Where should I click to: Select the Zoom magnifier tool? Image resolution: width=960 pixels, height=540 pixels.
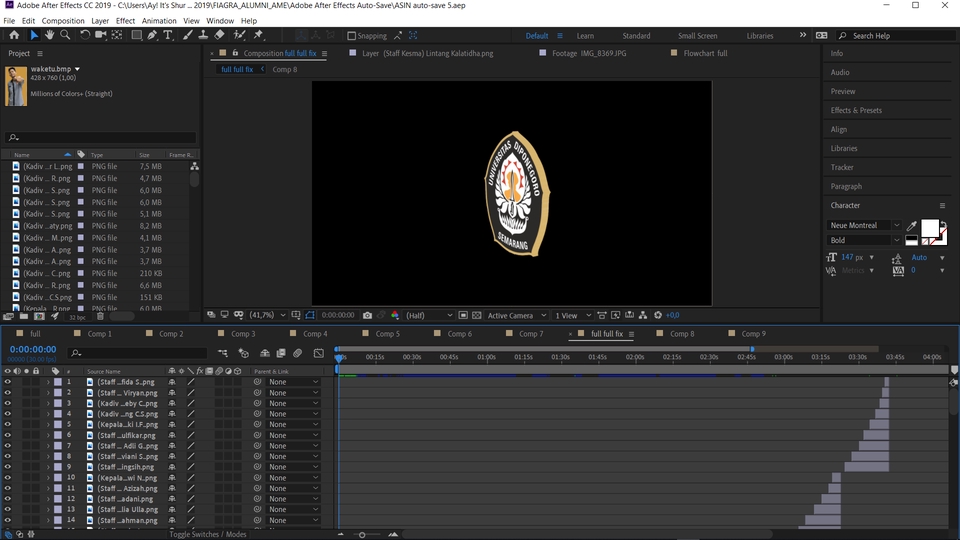pyautogui.click(x=65, y=36)
